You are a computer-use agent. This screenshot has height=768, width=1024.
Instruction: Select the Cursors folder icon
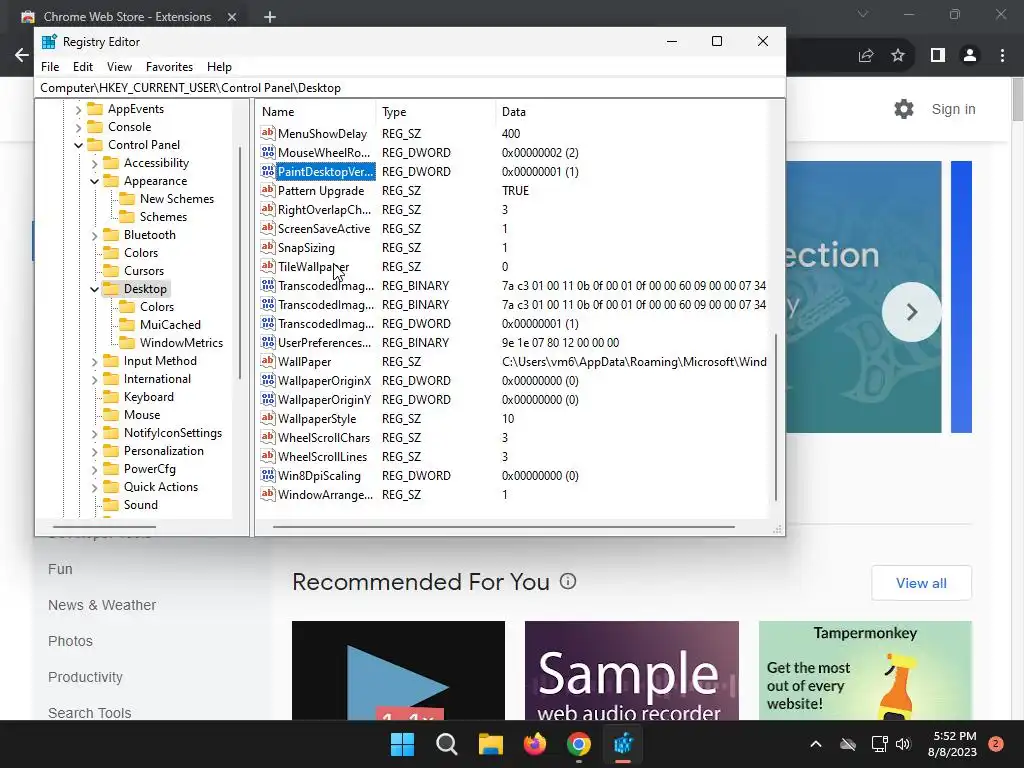tap(112, 270)
